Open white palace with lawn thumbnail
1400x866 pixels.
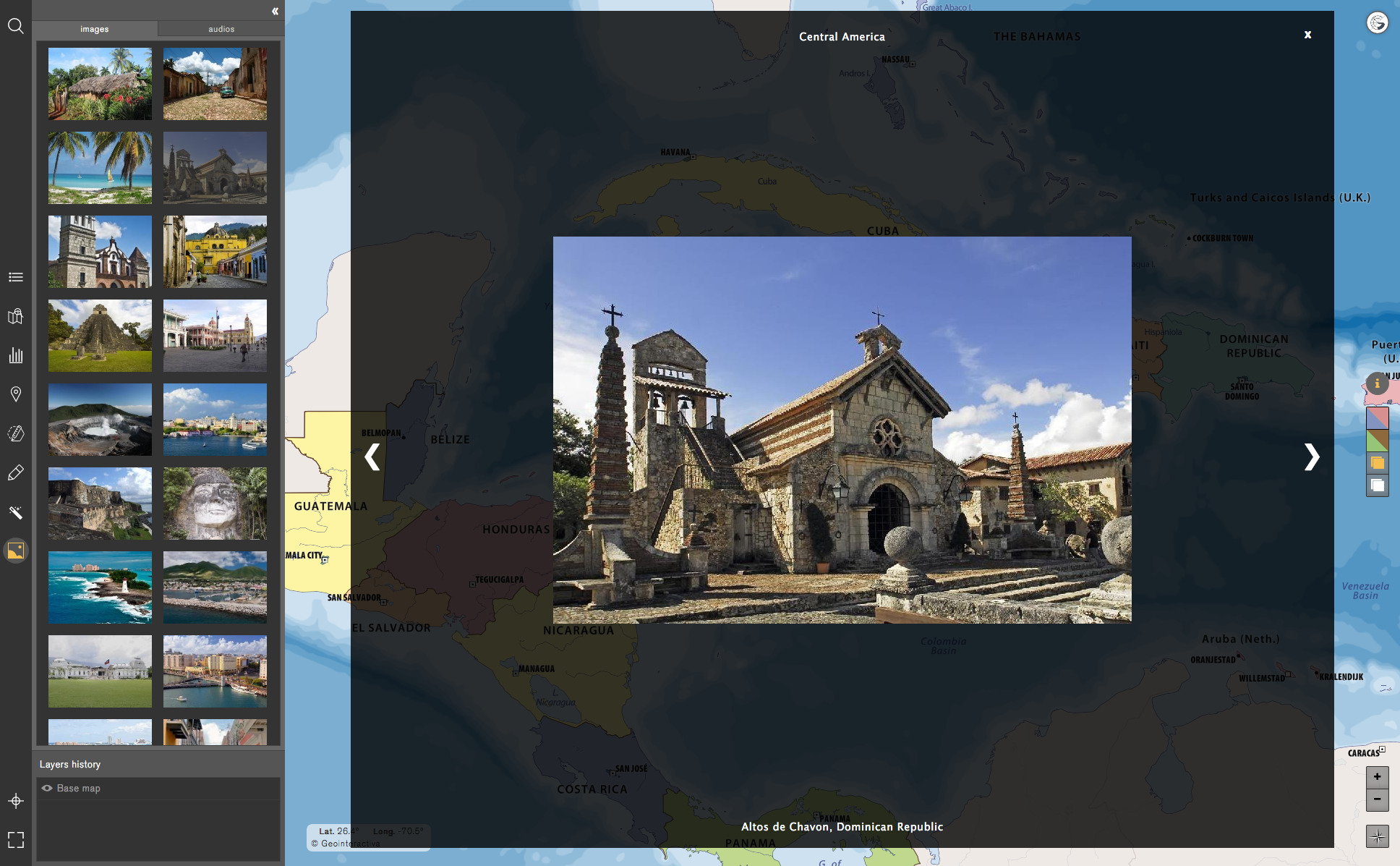click(x=100, y=671)
